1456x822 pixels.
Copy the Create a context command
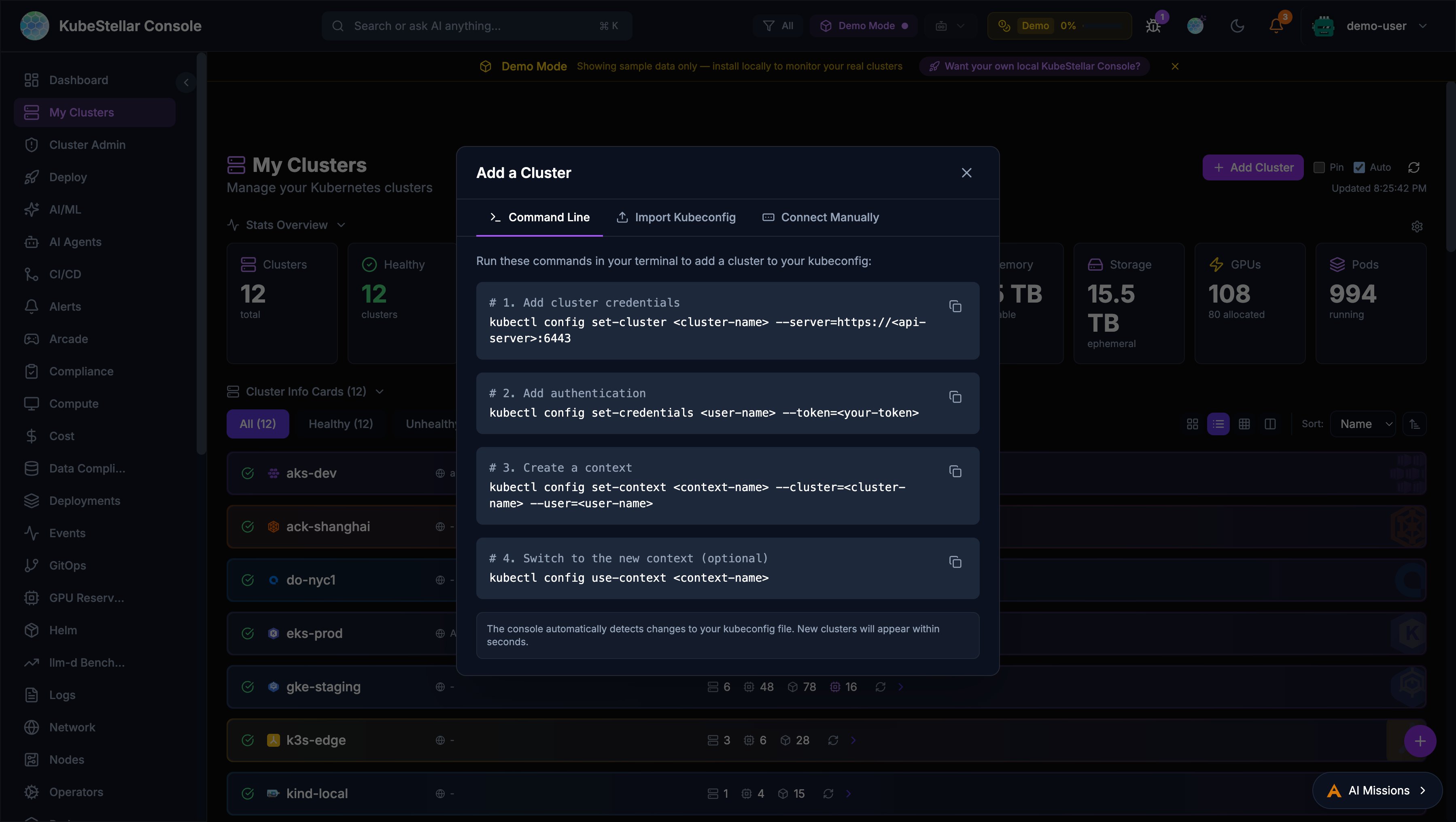click(955, 472)
